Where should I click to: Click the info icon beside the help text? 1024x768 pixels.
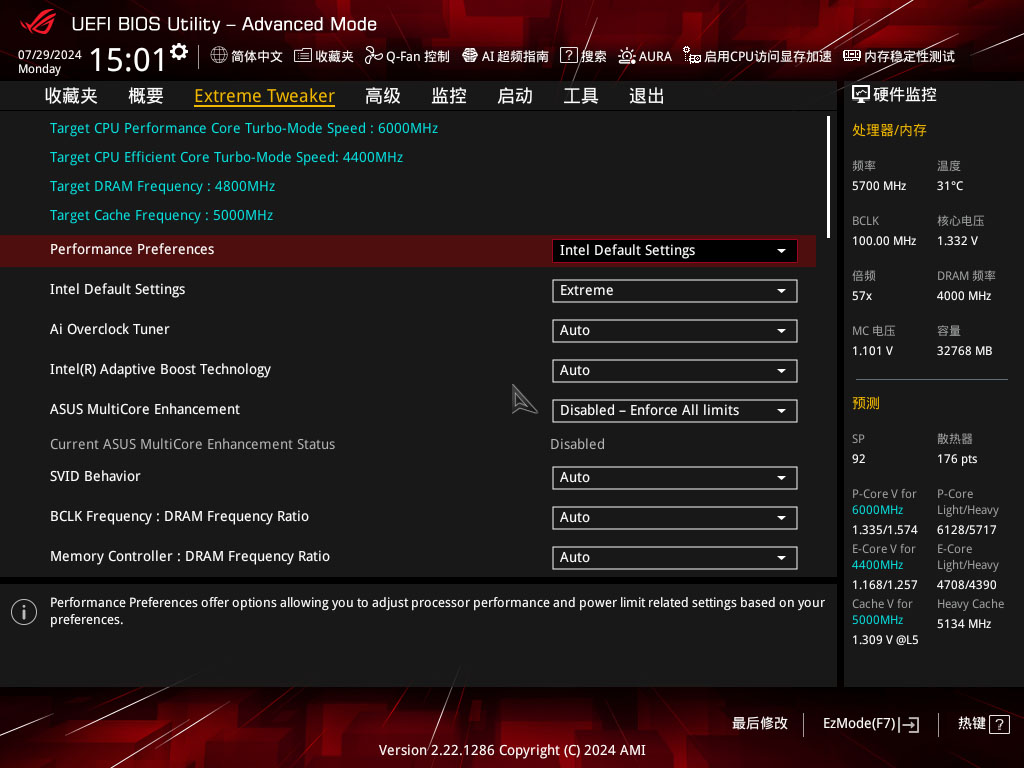[x=24, y=612]
